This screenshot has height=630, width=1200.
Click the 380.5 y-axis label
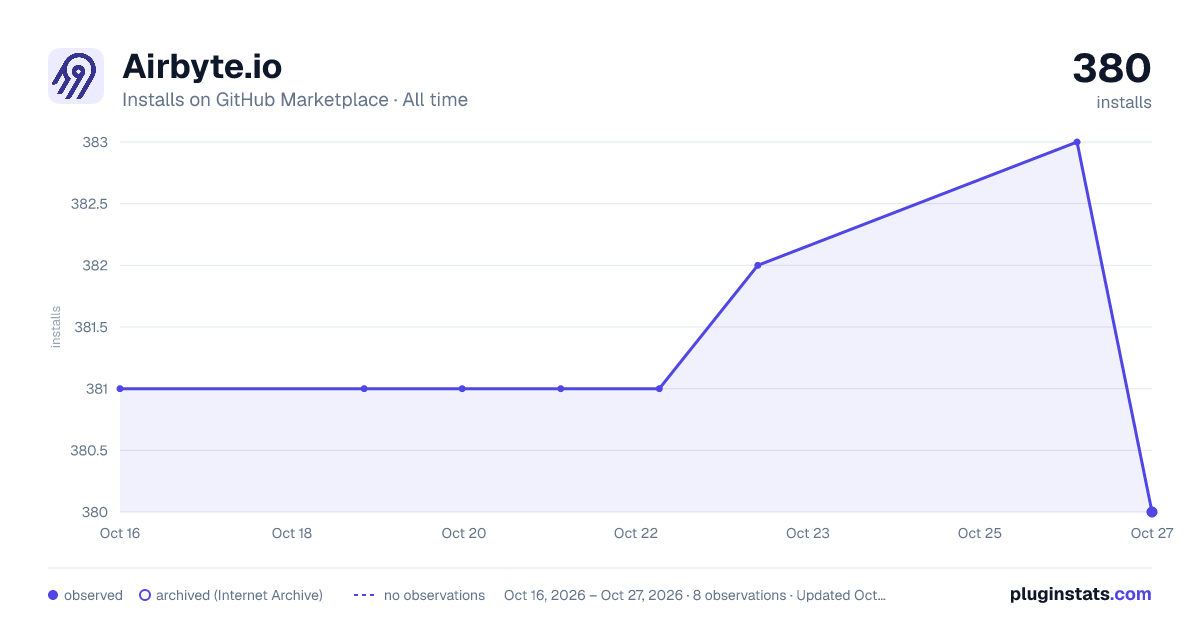point(87,450)
